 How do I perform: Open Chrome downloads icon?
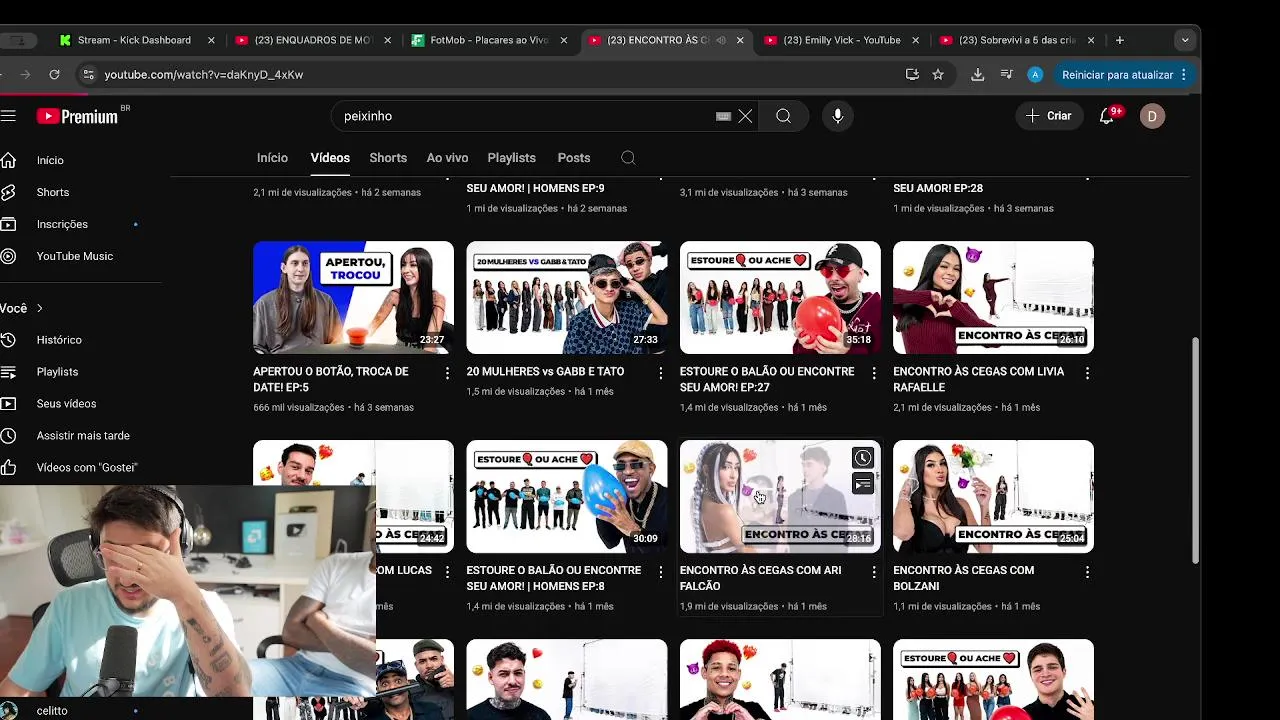click(978, 74)
